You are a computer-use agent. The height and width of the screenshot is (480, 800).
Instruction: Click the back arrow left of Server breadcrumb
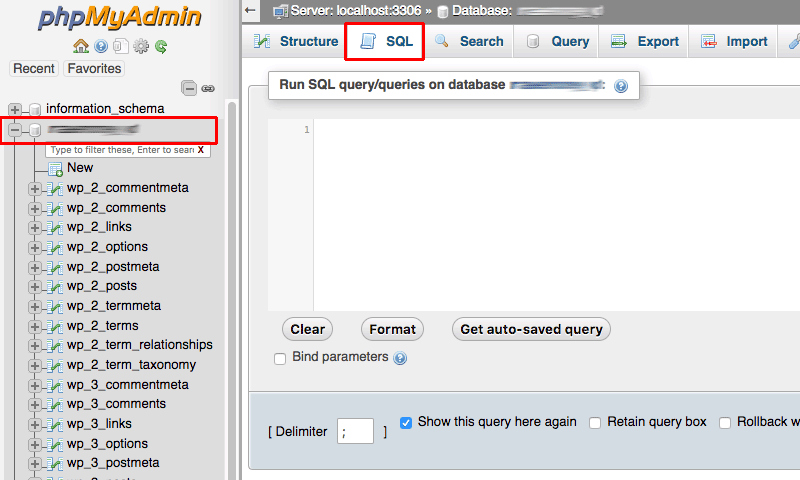click(x=250, y=10)
